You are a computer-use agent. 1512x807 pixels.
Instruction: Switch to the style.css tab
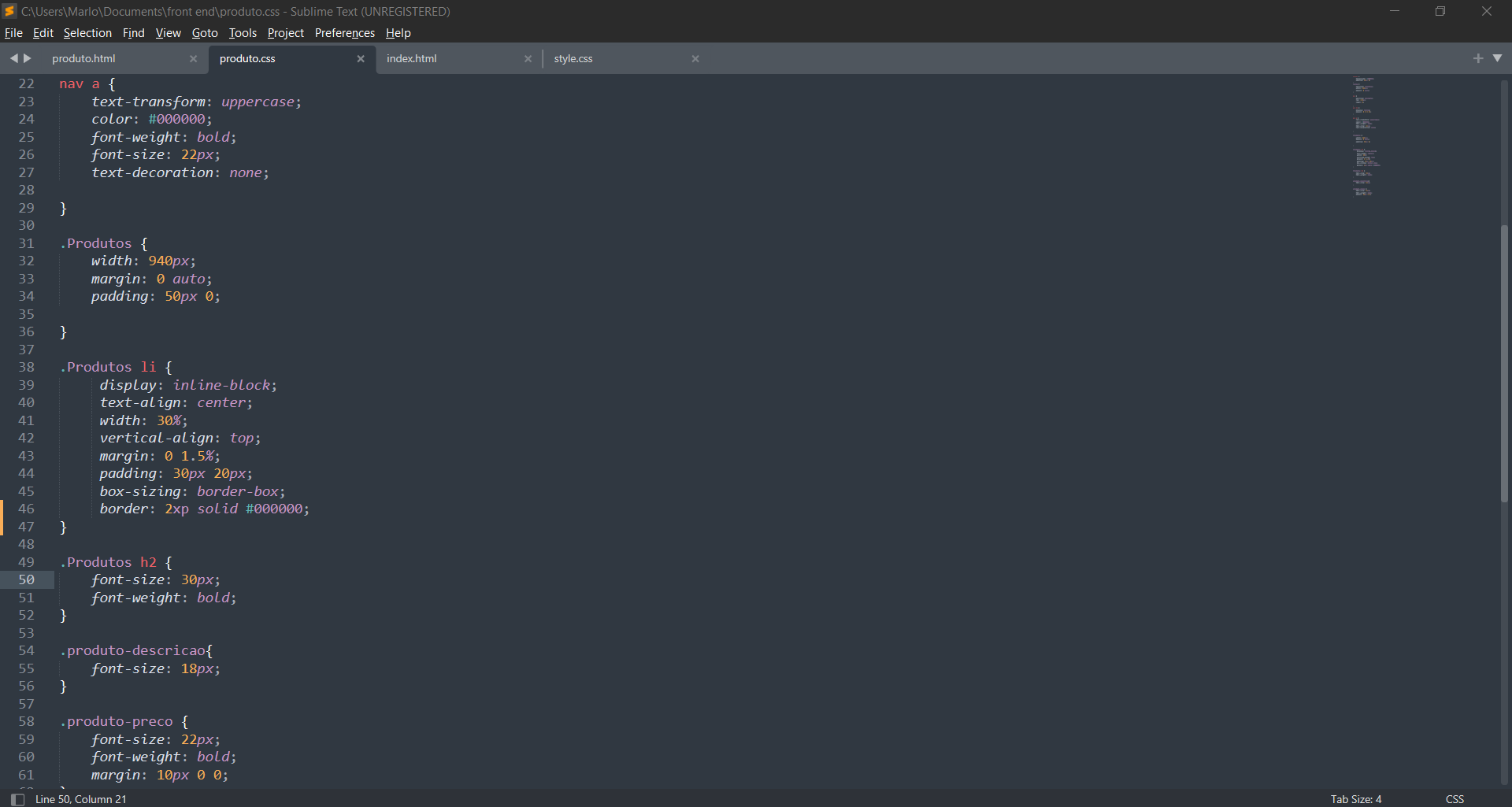573,58
